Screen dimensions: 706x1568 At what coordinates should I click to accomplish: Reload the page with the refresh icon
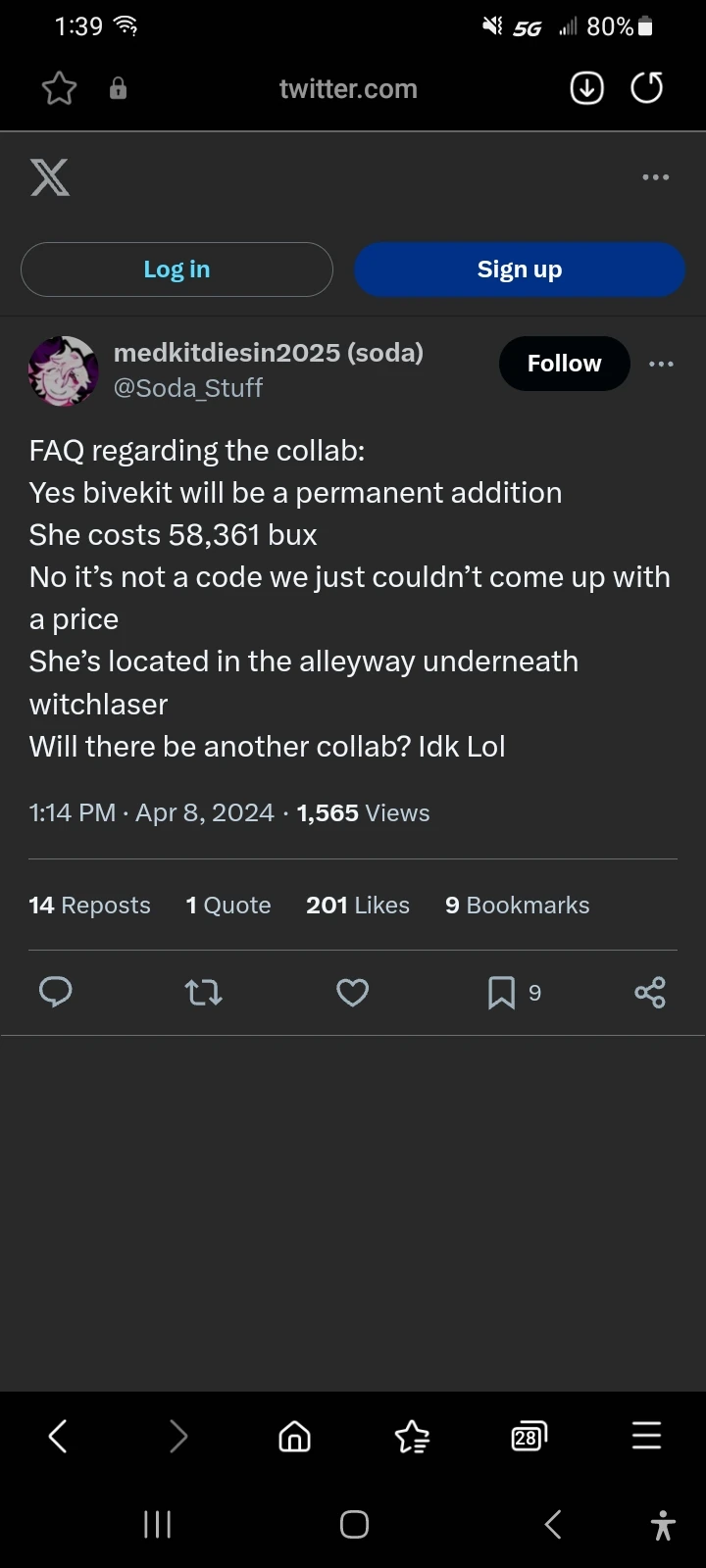click(646, 88)
